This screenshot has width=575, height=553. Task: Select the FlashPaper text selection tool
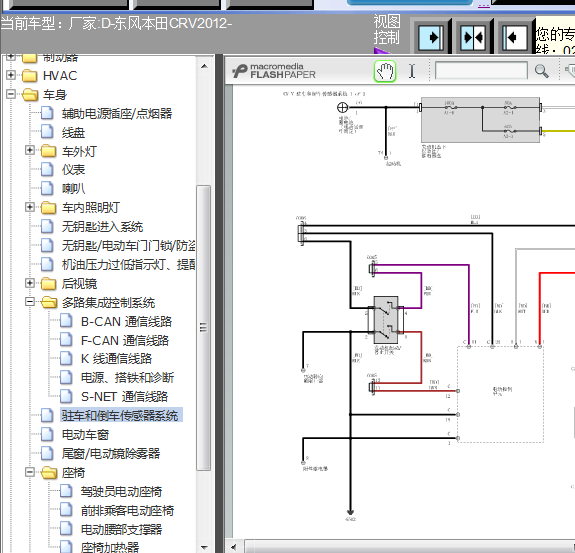point(412,71)
